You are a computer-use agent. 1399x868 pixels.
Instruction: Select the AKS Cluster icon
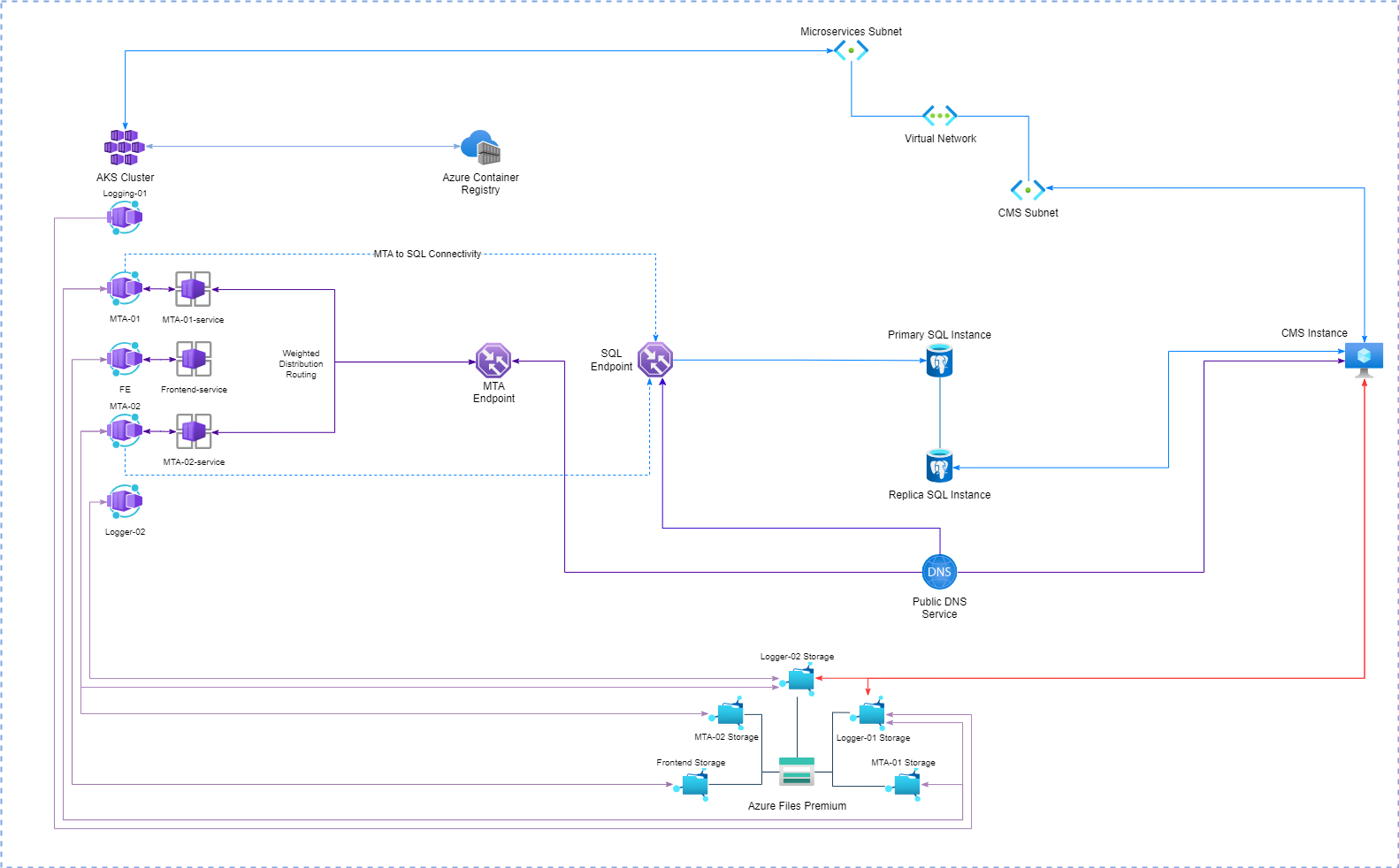(x=125, y=148)
